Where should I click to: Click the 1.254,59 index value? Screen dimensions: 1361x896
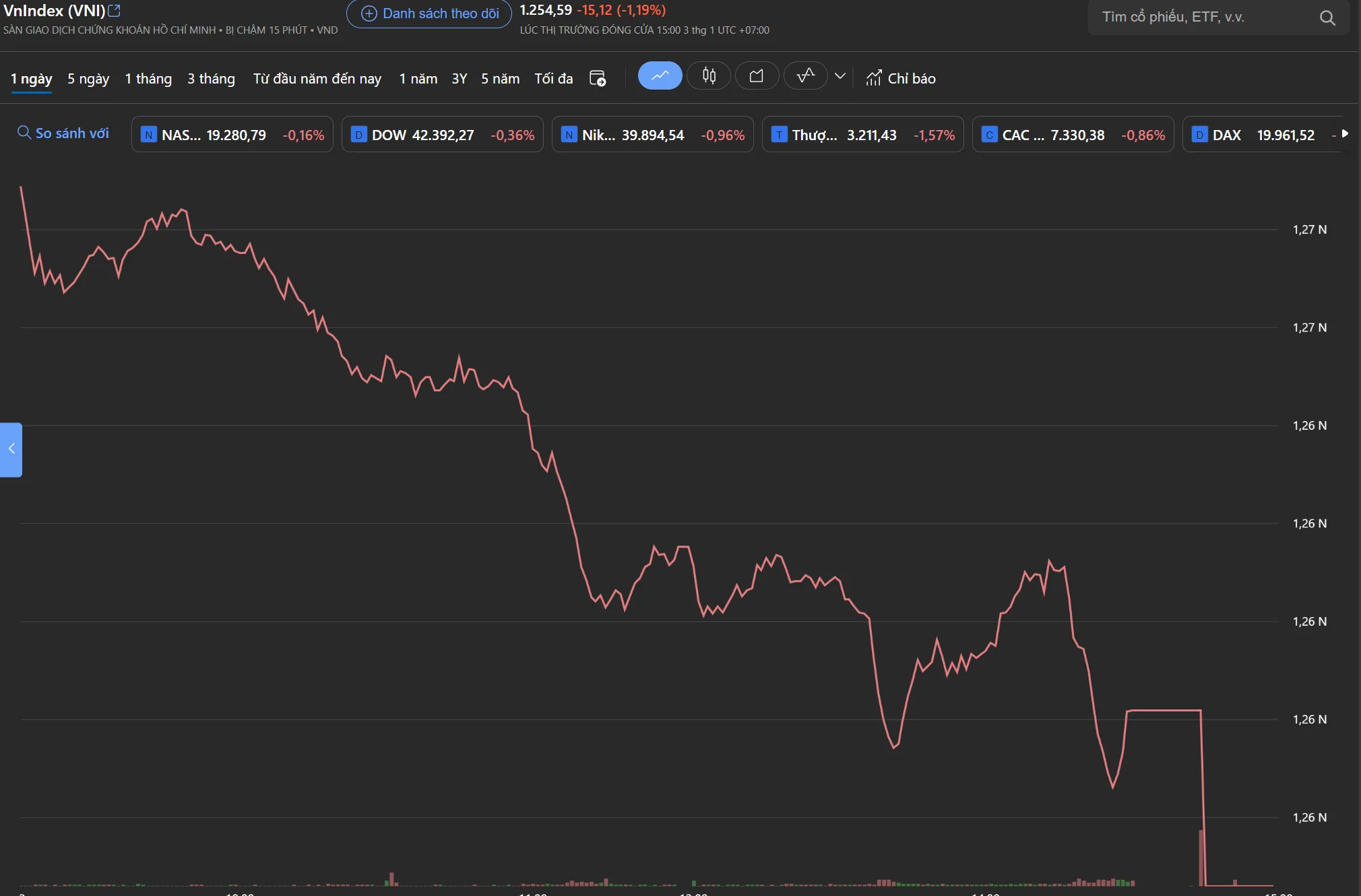click(546, 10)
